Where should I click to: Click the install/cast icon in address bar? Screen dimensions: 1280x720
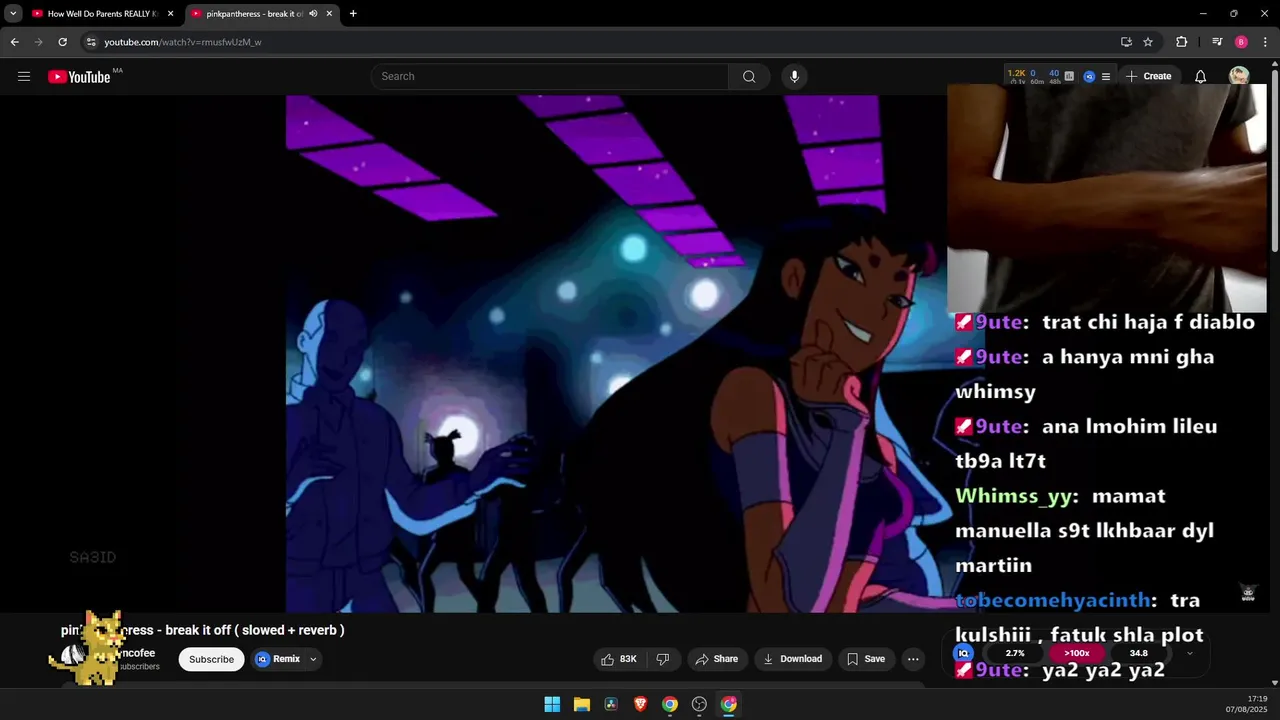point(1126,42)
